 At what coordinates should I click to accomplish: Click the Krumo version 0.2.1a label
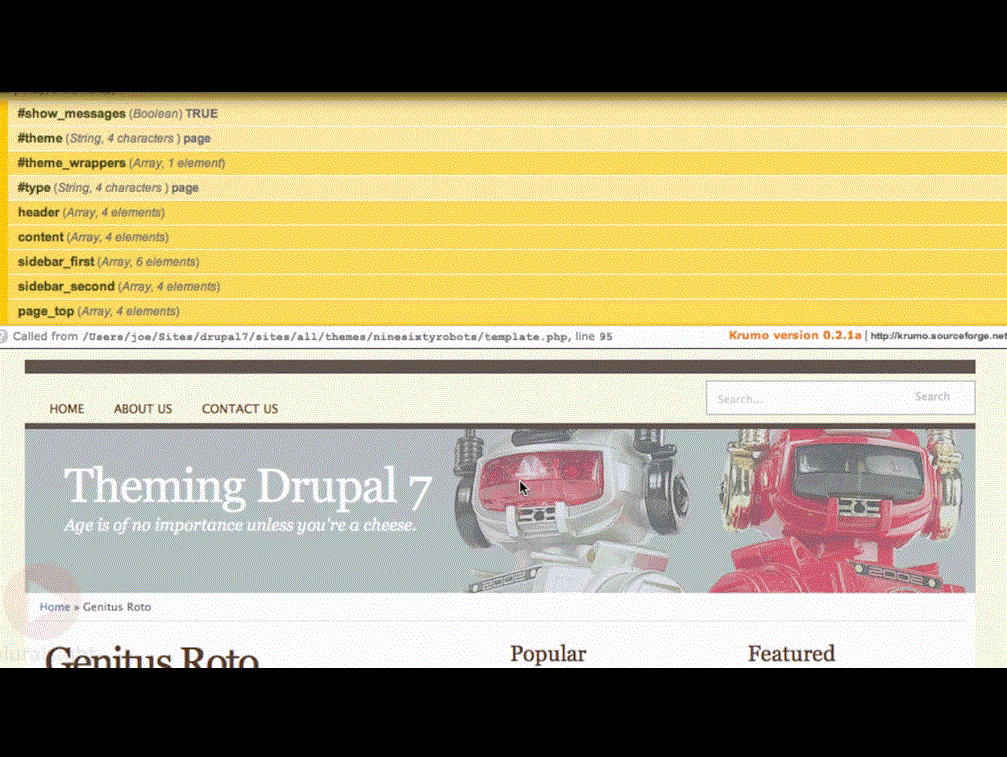[794, 335]
